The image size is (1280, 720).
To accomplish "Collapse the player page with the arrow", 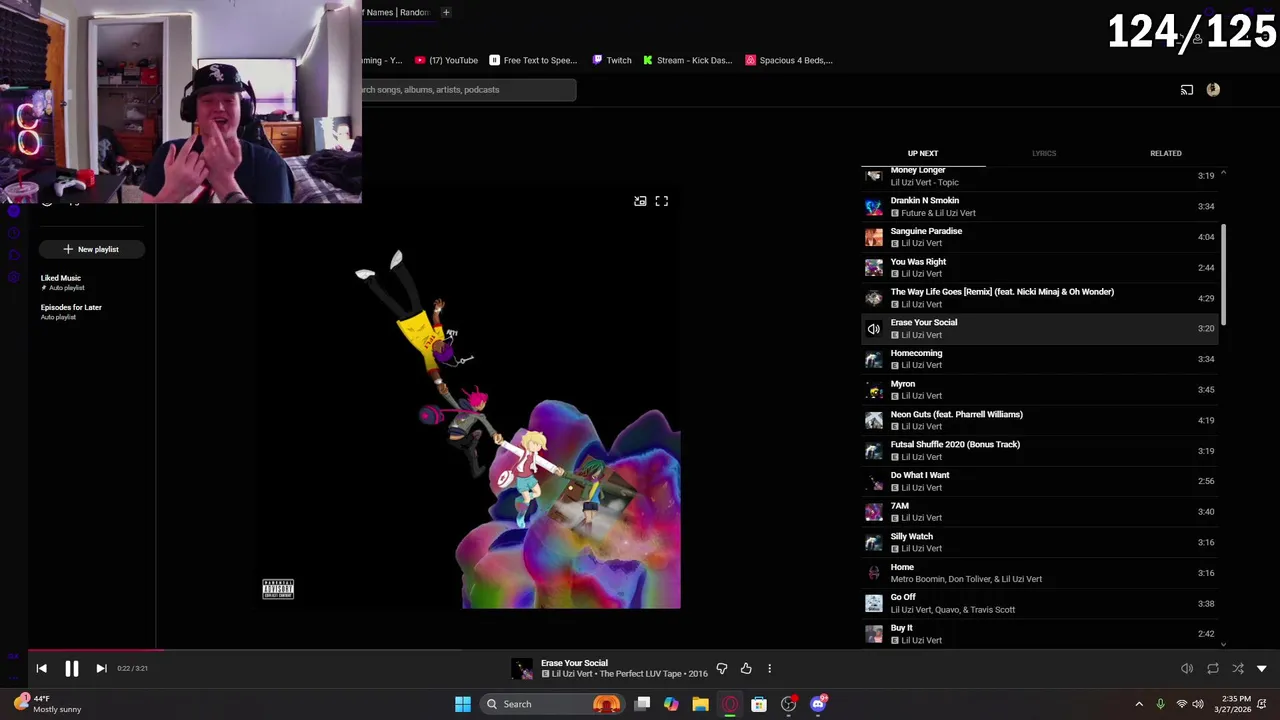I will coord(1262,668).
